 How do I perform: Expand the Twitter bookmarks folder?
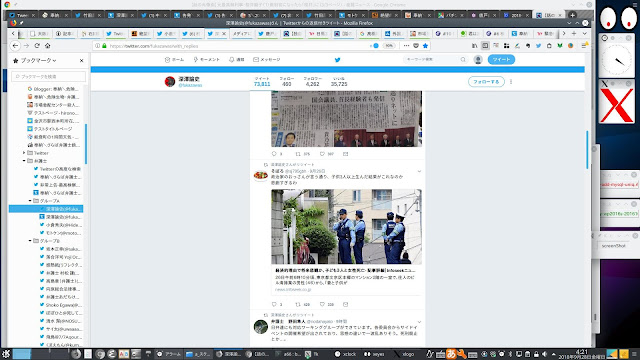pyautogui.click(x=24, y=153)
